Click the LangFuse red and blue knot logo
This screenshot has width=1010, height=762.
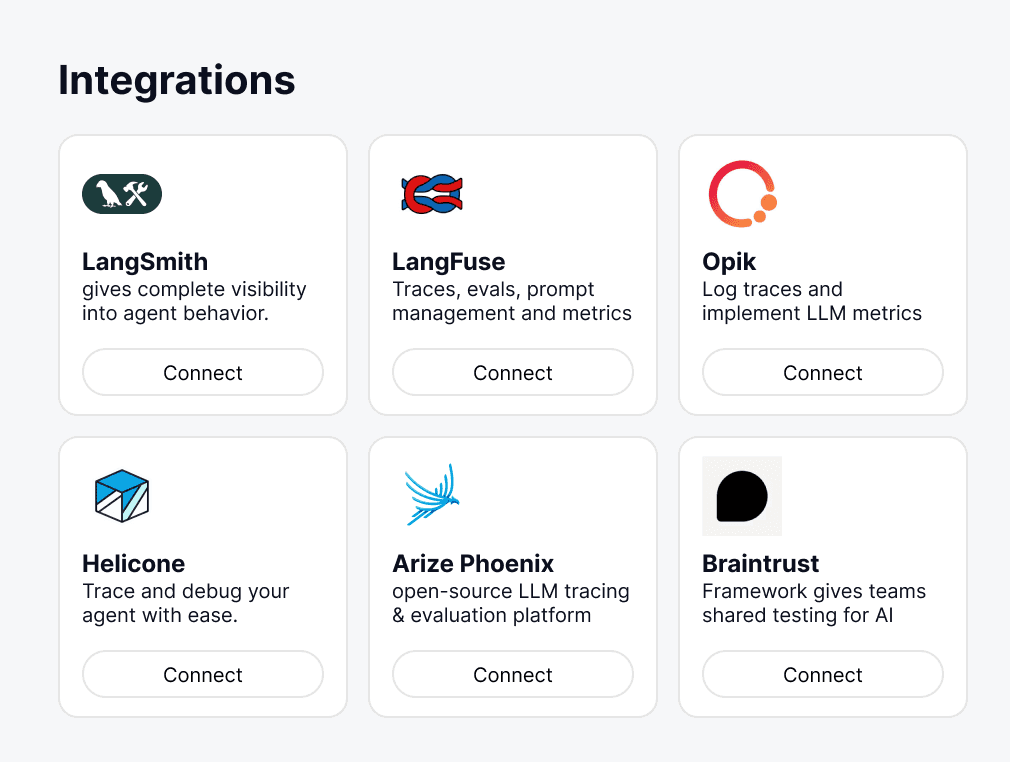[432, 194]
